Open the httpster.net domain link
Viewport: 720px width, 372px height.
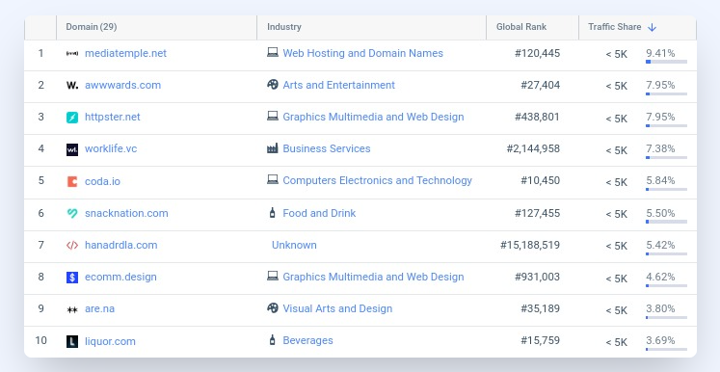tap(112, 117)
